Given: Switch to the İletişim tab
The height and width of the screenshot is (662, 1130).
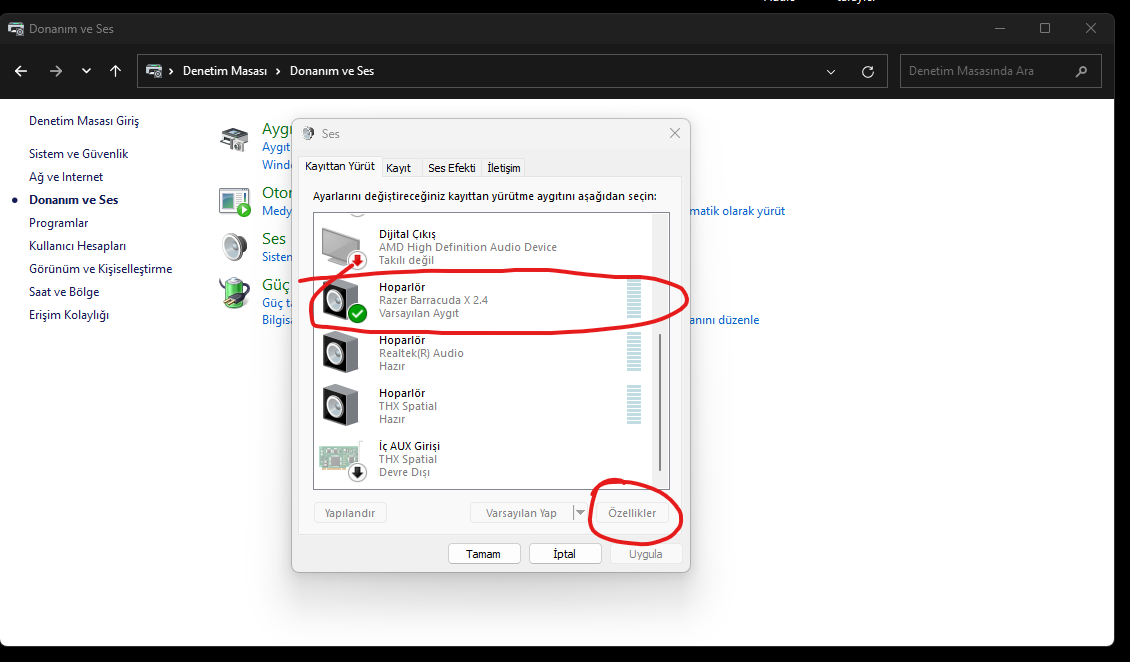Looking at the screenshot, I should click(504, 168).
